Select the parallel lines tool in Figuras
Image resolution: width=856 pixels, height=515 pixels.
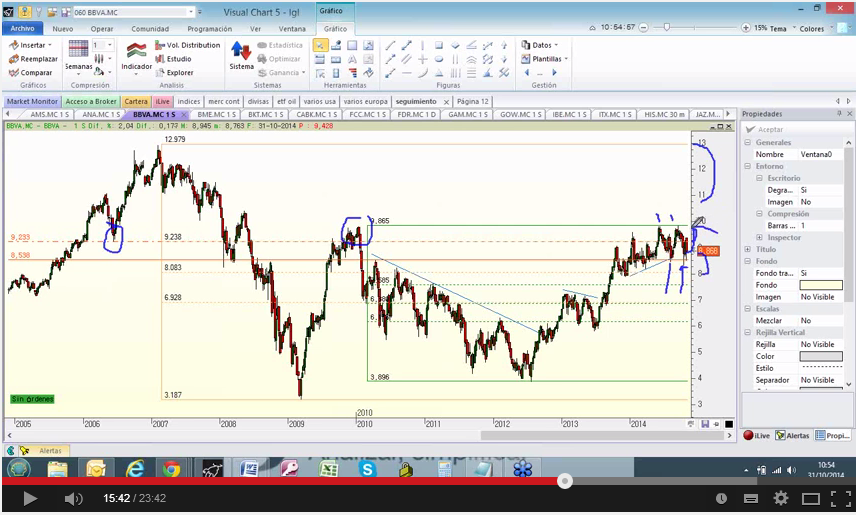pyautogui.click(x=406, y=59)
